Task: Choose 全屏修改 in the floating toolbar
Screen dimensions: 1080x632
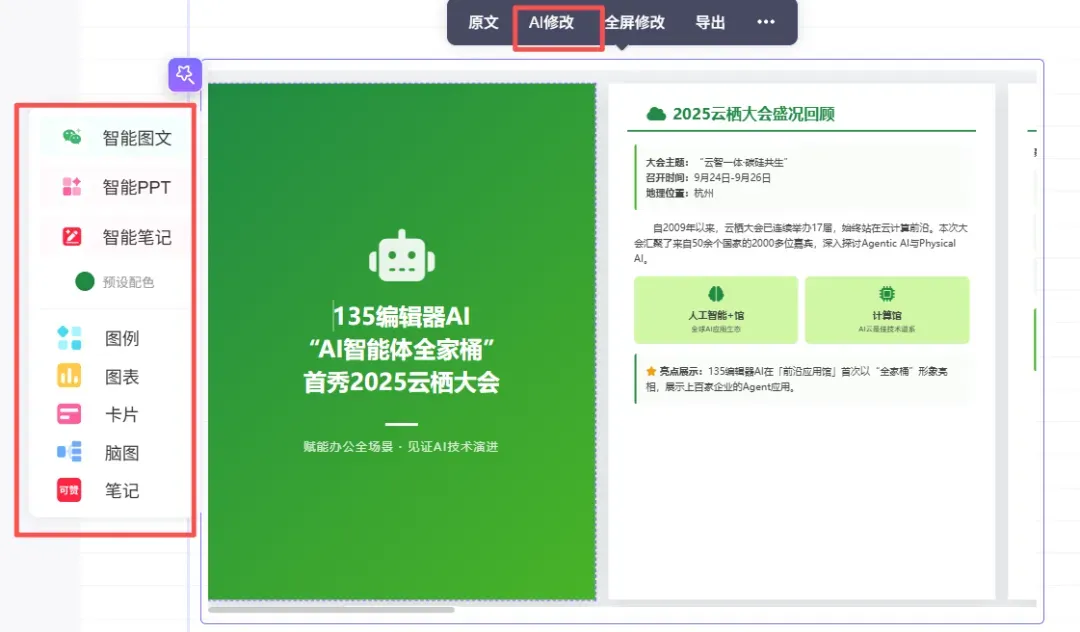Action: click(634, 23)
